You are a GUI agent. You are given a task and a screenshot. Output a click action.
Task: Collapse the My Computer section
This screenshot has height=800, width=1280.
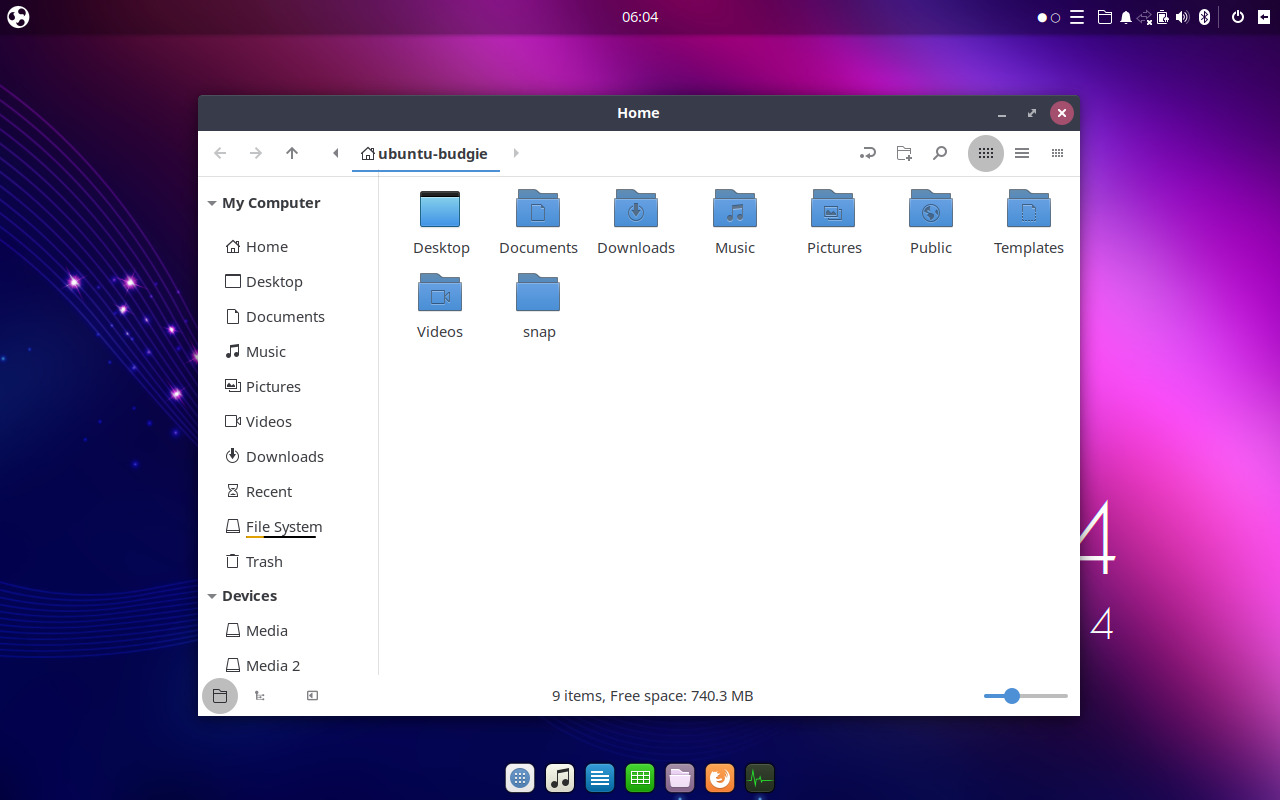pos(212,202)
